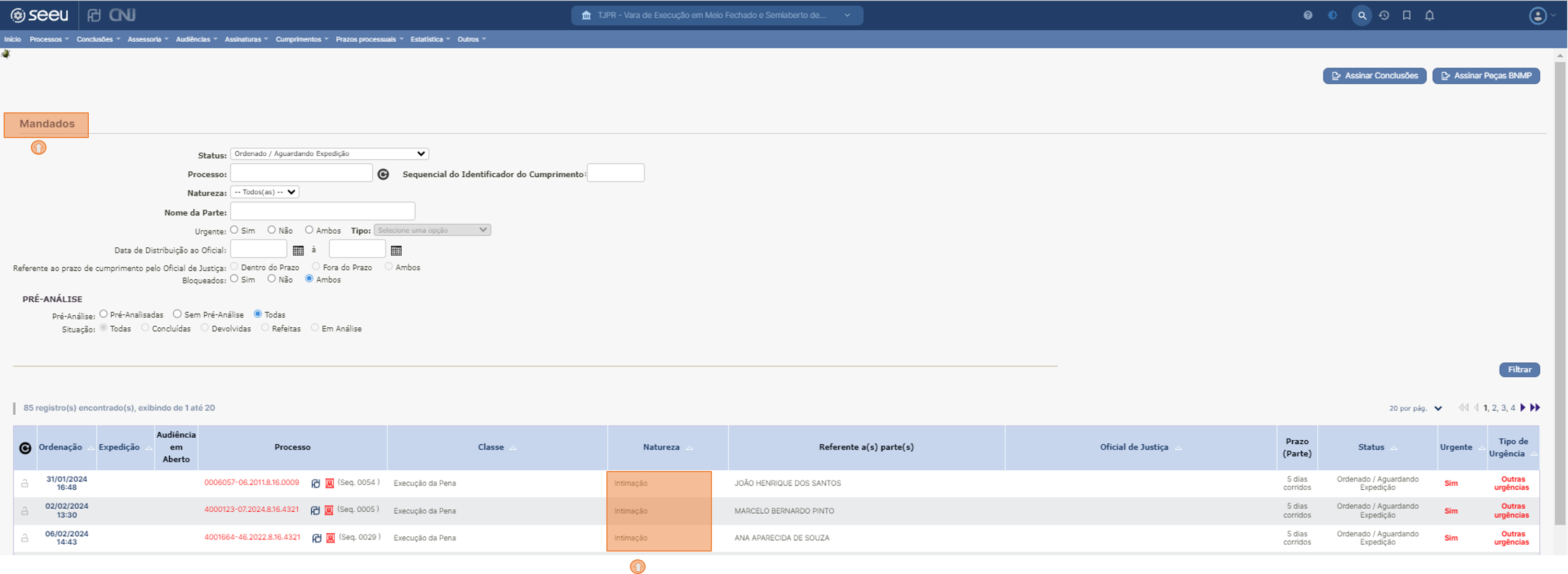Screen dimensions: 1568x574
Task: Open calendar picker for distribution start date
Action: [298, 250]
